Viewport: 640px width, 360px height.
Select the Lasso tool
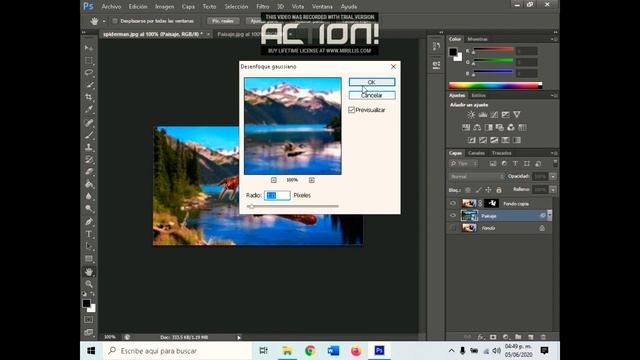(x=89, y=73)
